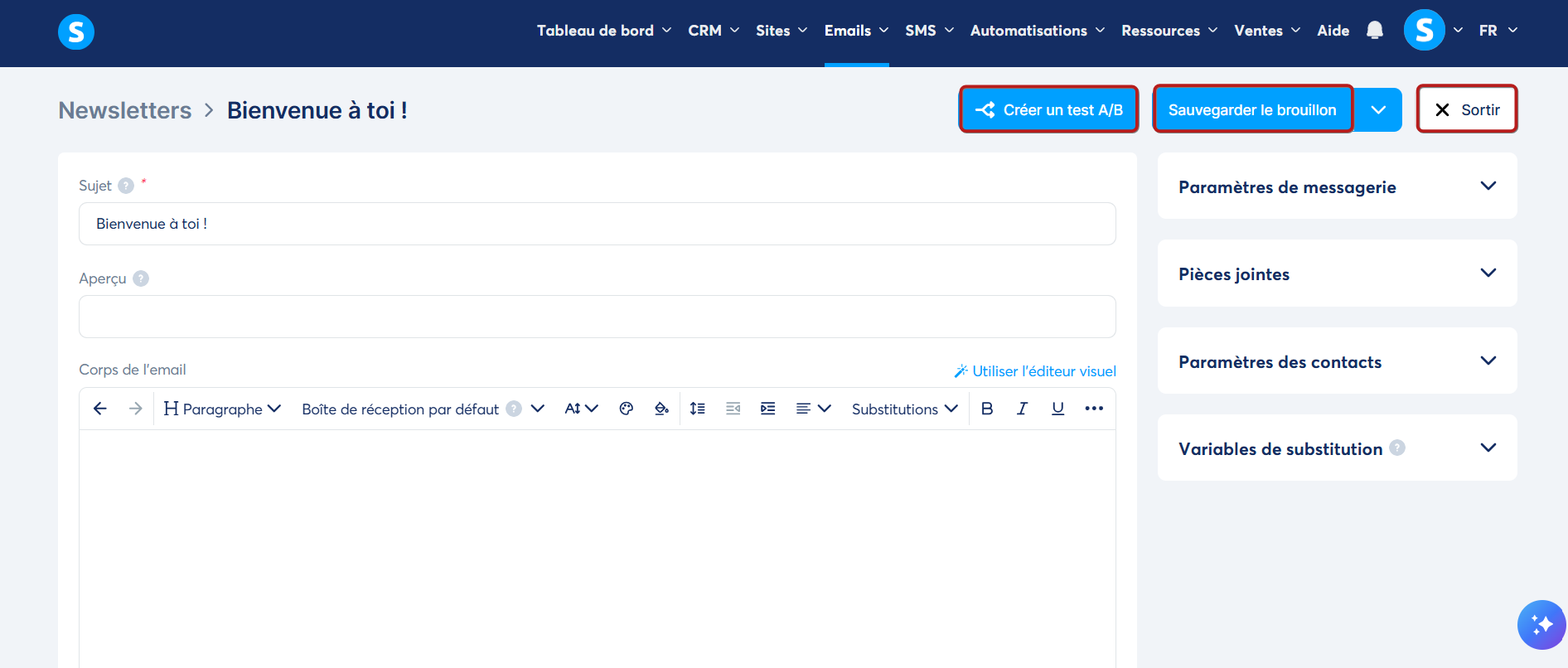Toggle underline formatting
Image resolution: width=1568 pixels, height=668 pixels.
1057,409
